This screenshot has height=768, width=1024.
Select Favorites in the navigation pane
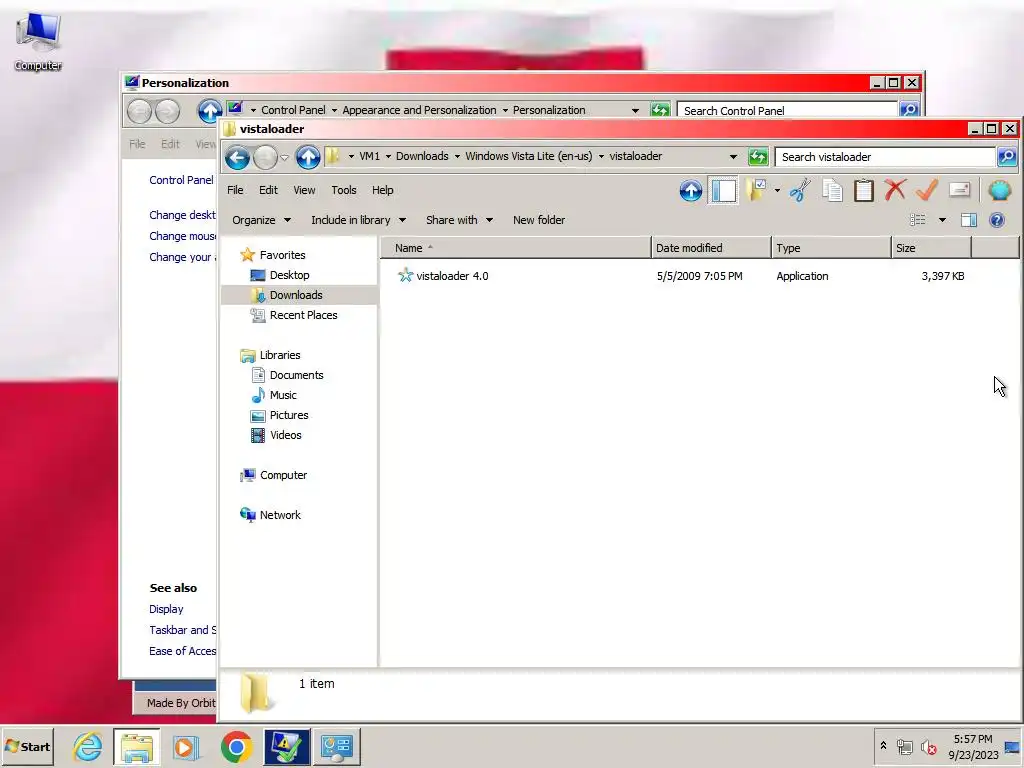click(x=273, y=255)
